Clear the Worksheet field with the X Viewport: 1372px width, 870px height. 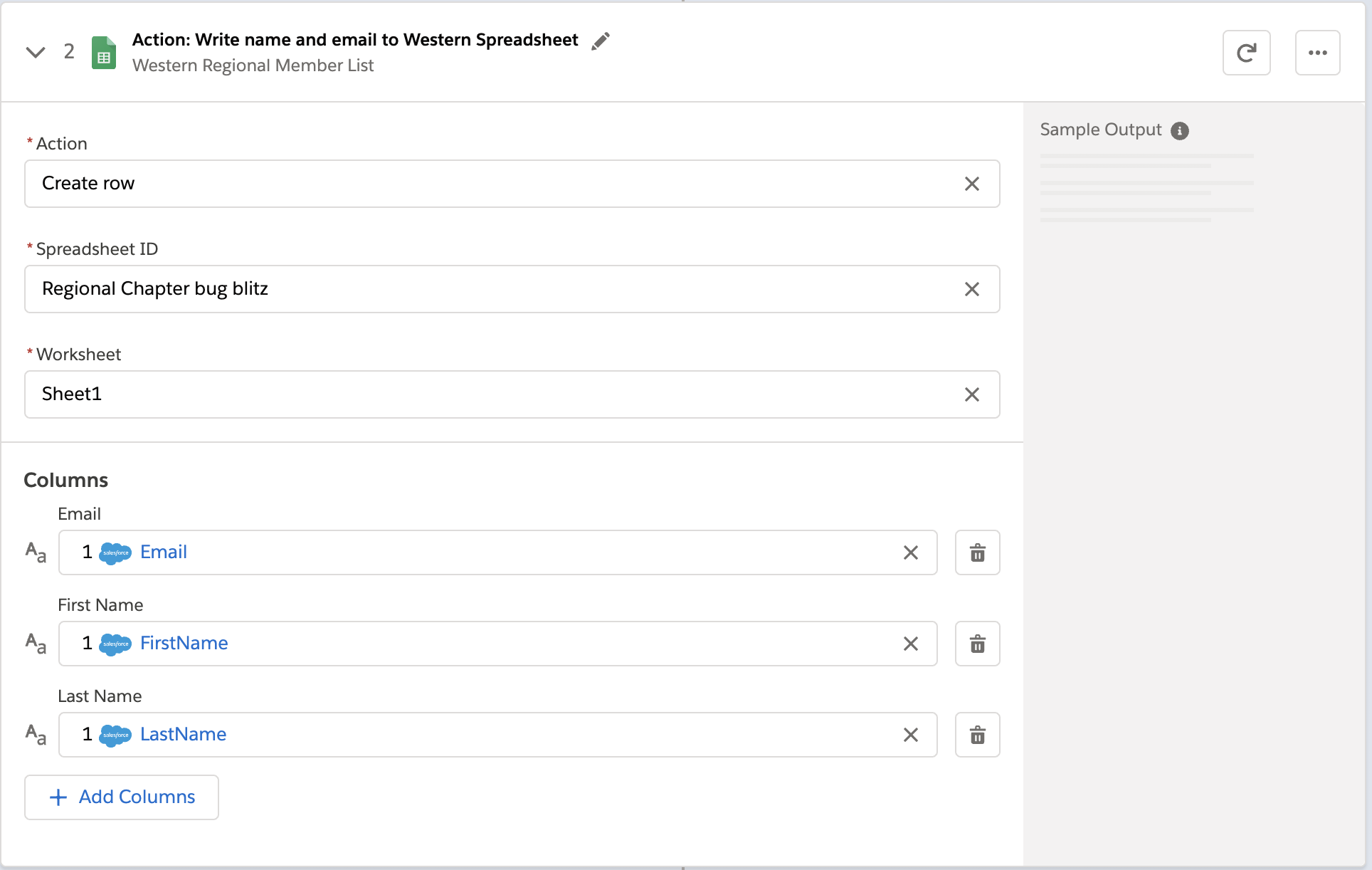(x=972, y=394)
